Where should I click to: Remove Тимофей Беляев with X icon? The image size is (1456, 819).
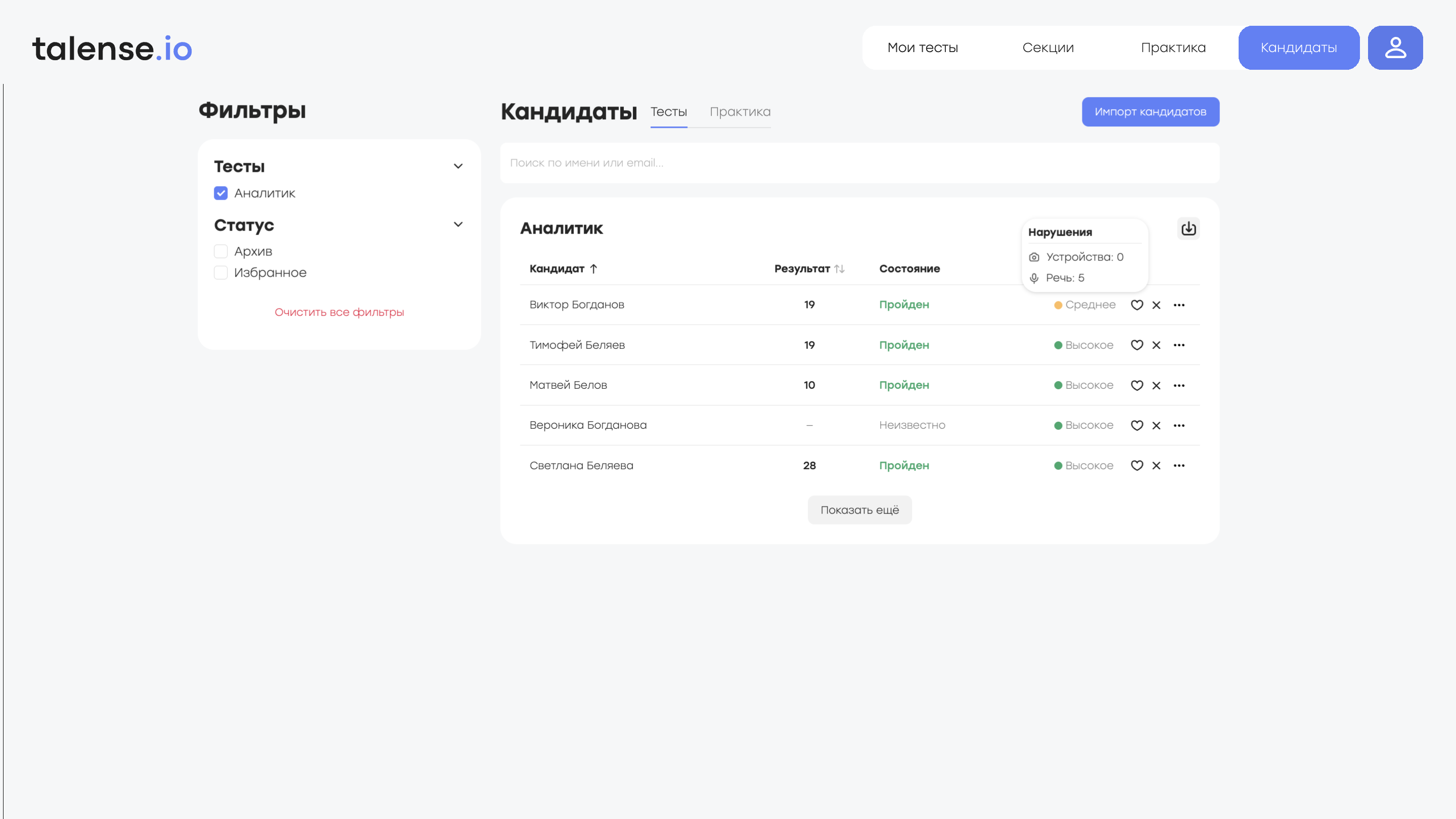click(1156, 345)
